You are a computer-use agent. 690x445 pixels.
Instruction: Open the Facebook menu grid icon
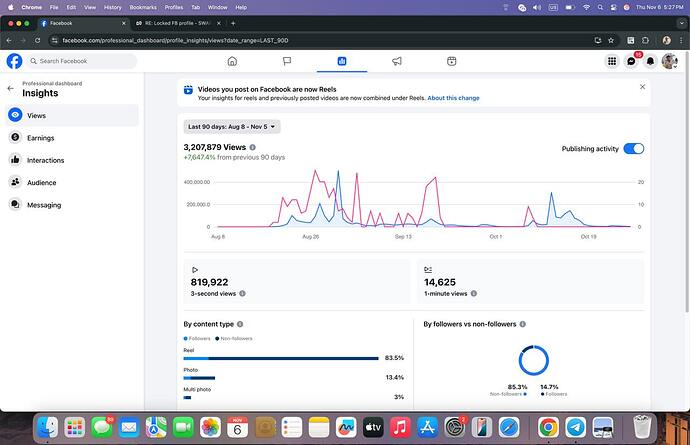click(612, 61)
